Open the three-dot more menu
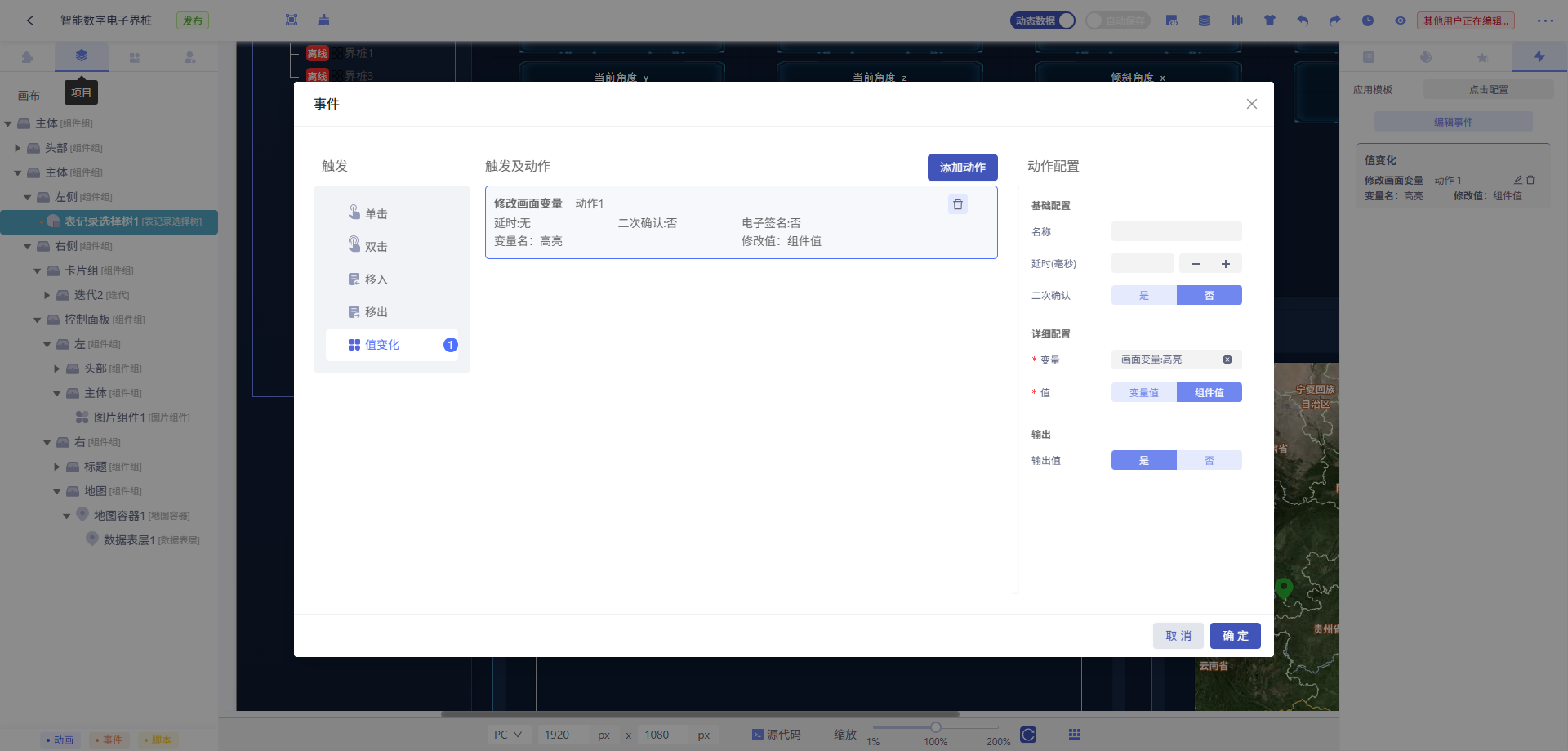This screenshot has height=751, width=1568. pos(1545,20)
